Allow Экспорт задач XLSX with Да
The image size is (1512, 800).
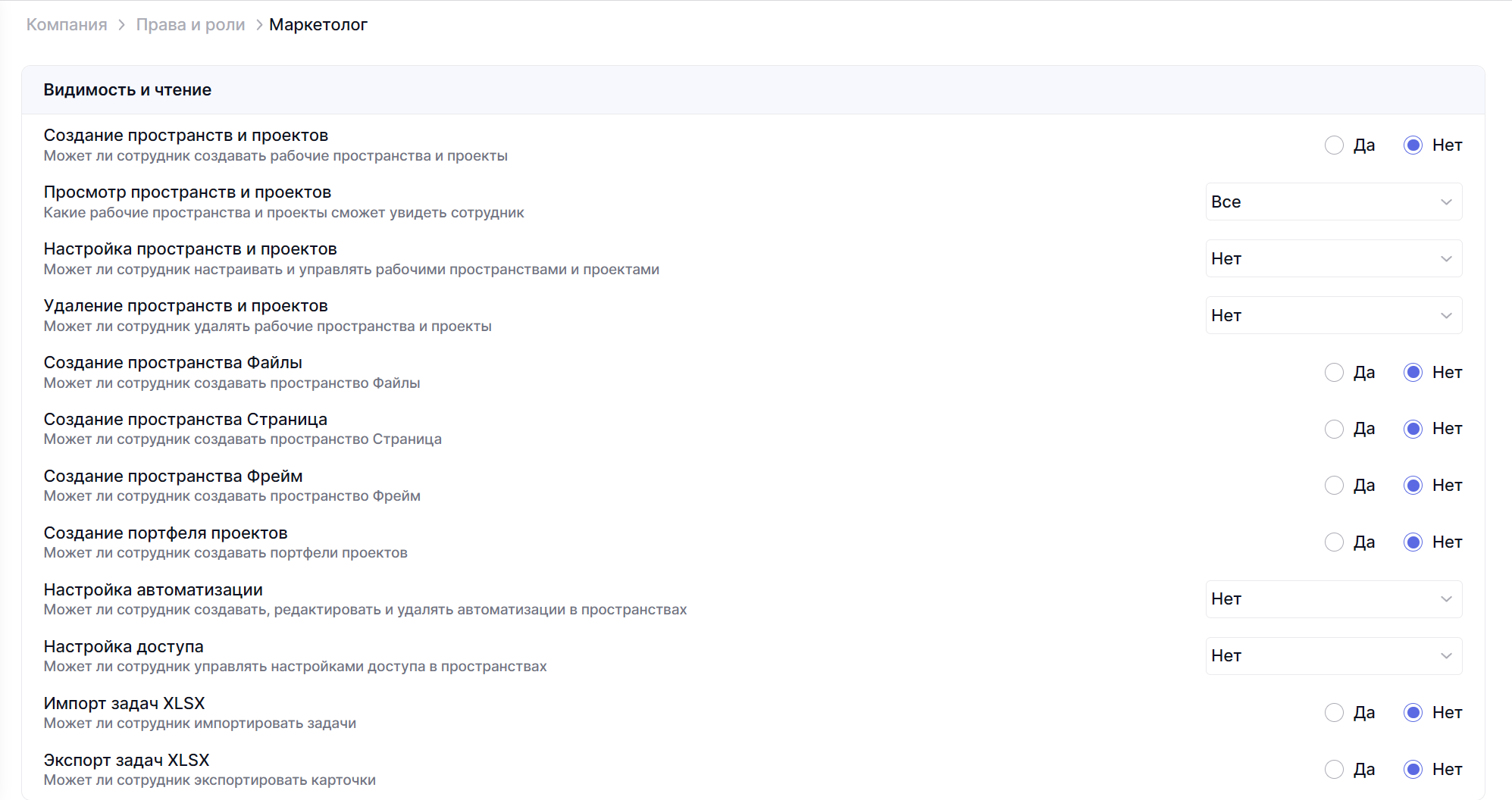click(x=1334, y=770)
